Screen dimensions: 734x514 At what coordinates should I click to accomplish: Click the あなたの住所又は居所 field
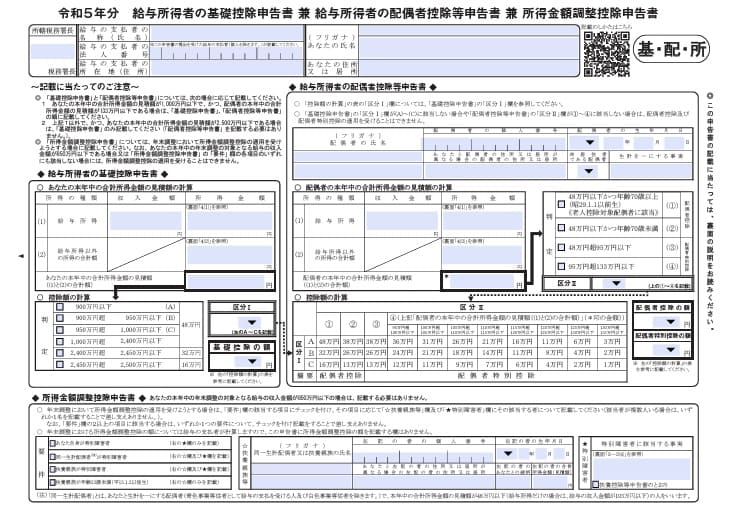(468, 67)
